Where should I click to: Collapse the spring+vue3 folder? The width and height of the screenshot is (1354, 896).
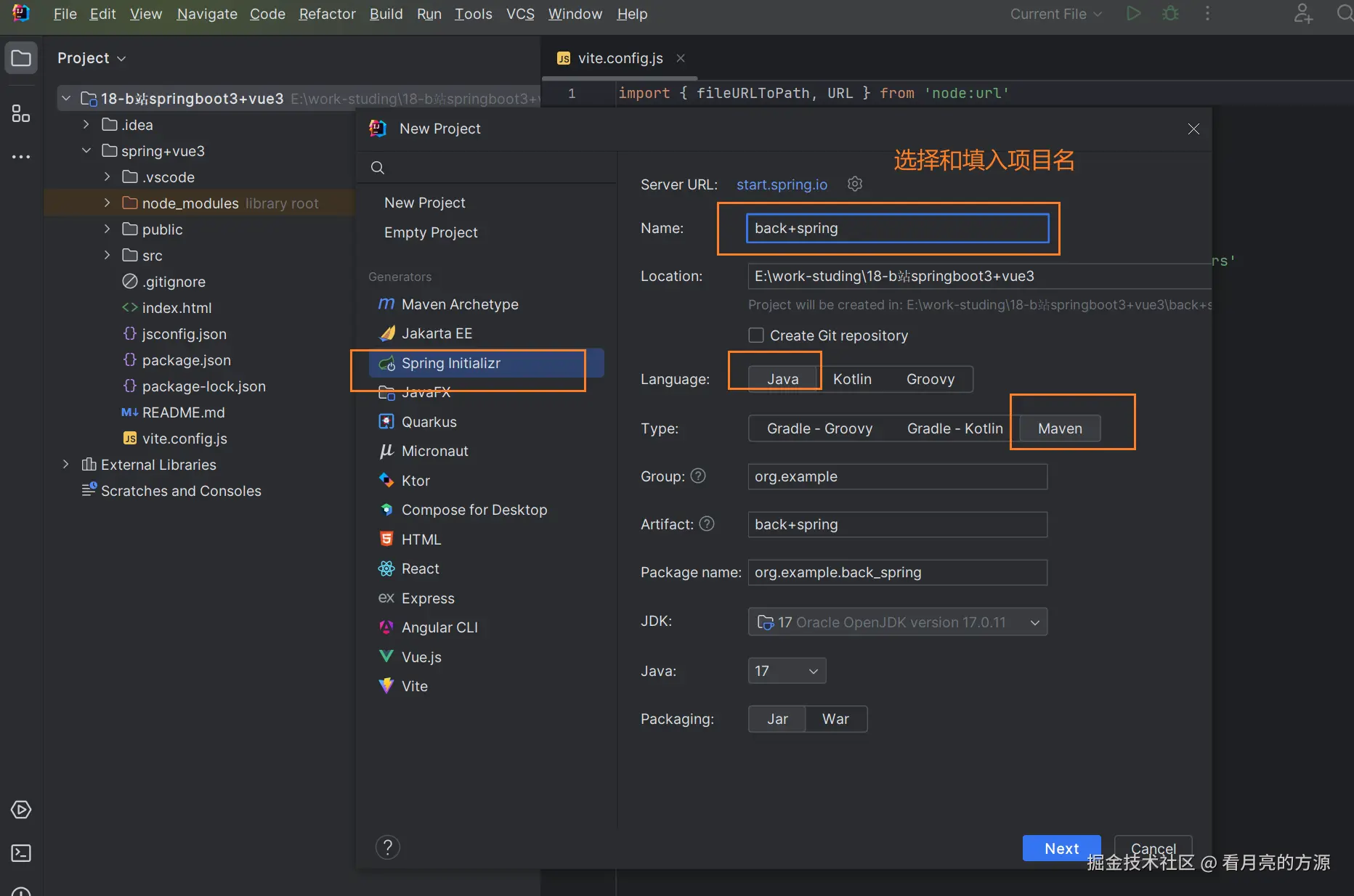pyautogui.click(x=86, y=150)
